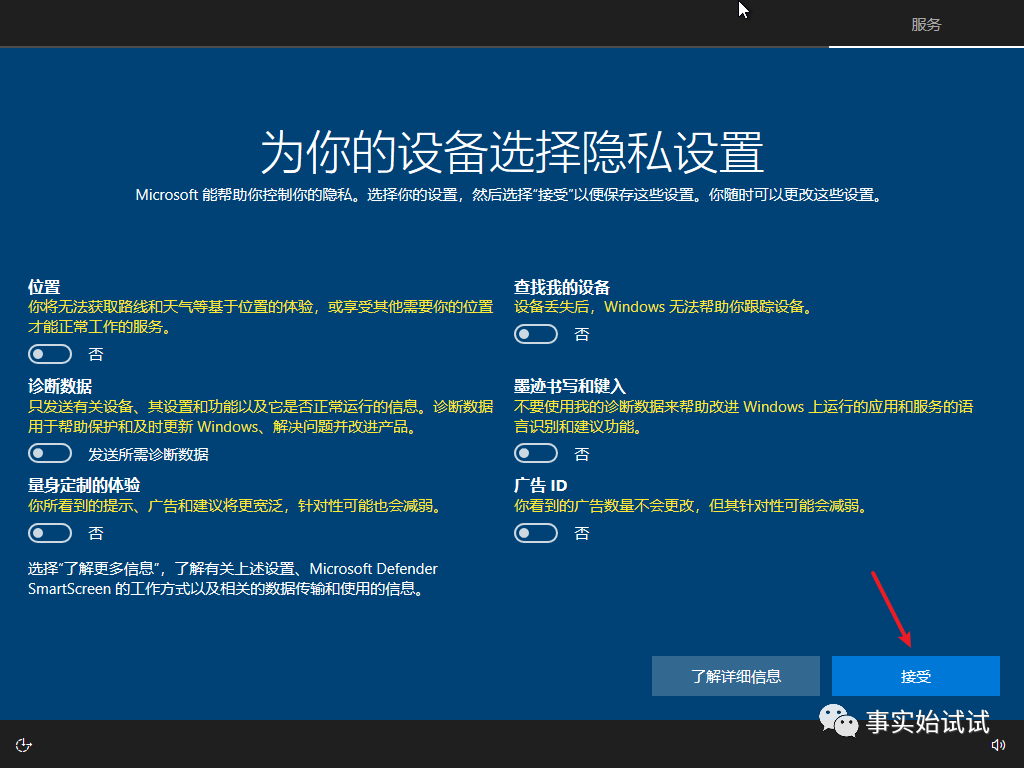Click the 为你的设备选择隐私设置 title
The width and height of the screenshot is (1024, 768).
coord(512,152)
